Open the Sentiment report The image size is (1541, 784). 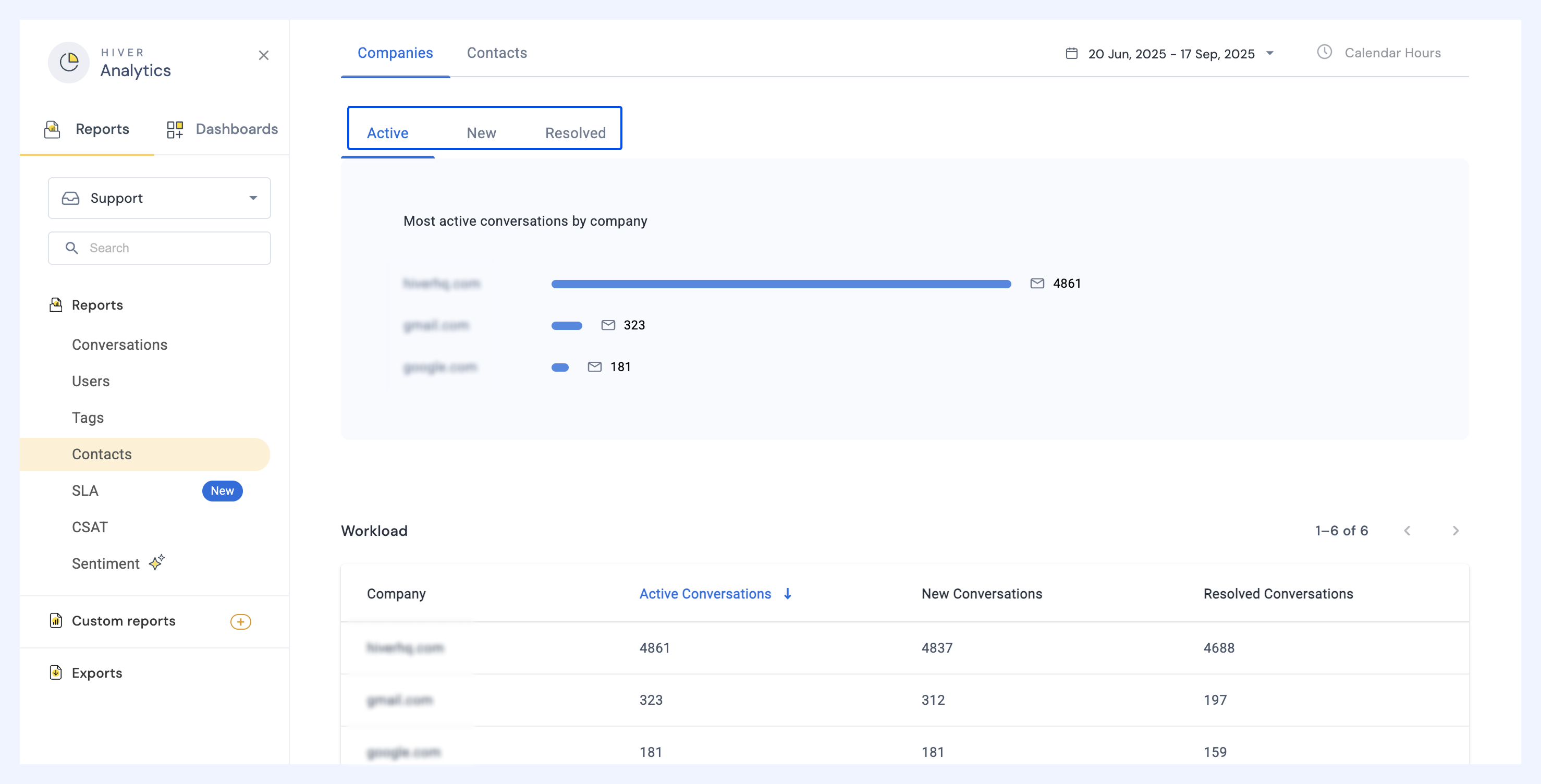click(x=106, y=564)
